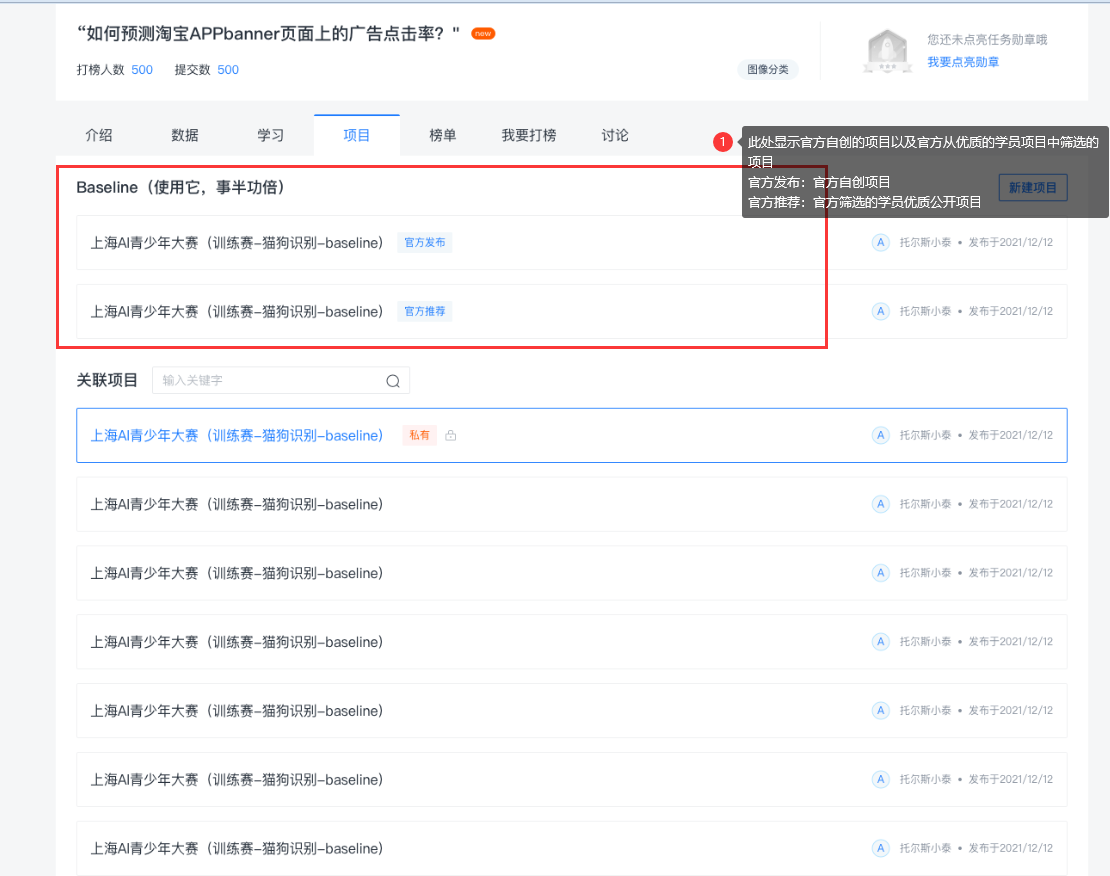Image resolution: width=1110 pixels, height=876 pixels.
Task: Click the 新建项目 button
Action: 1033,188
